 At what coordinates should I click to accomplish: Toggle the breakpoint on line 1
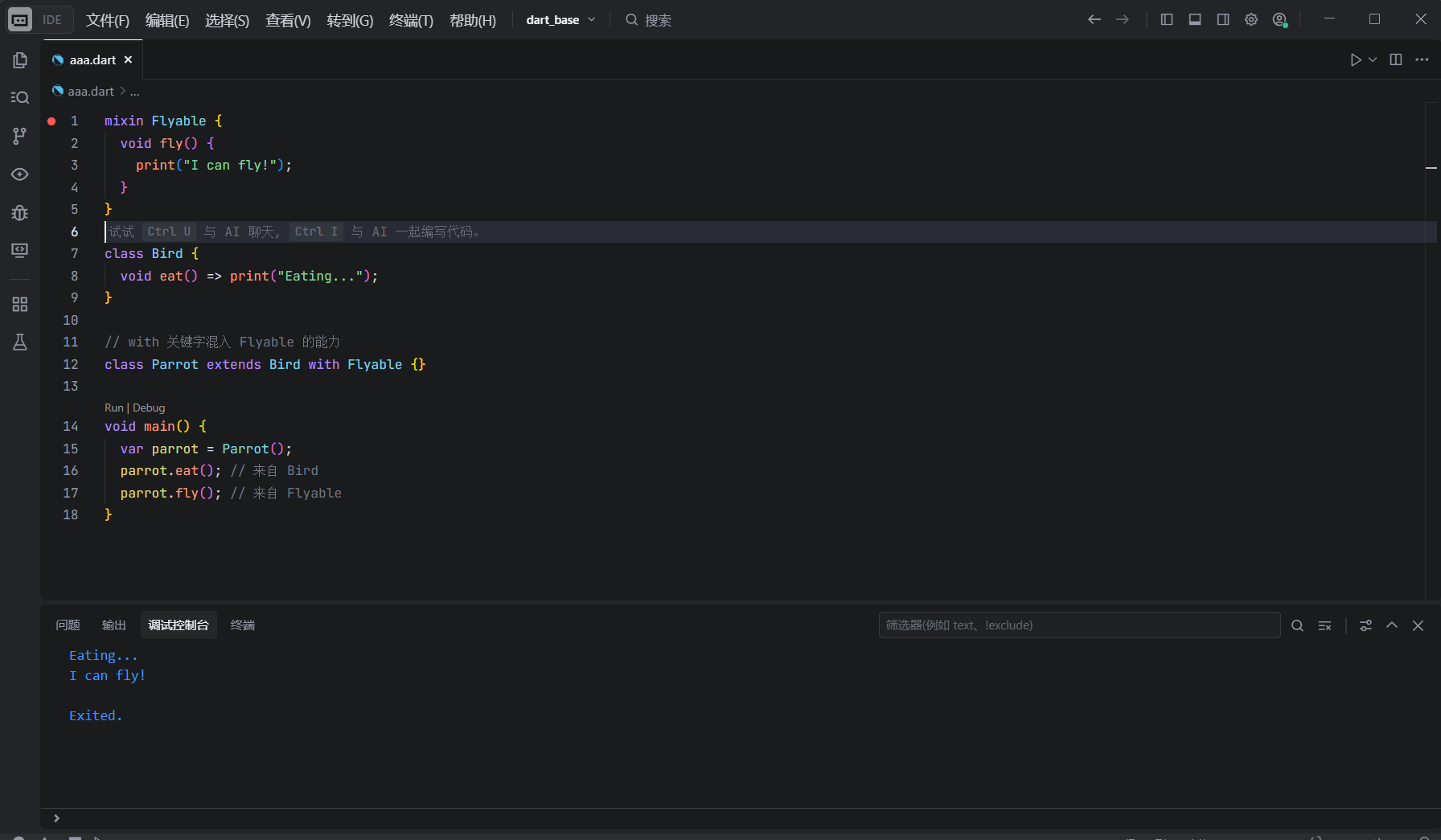51,121
